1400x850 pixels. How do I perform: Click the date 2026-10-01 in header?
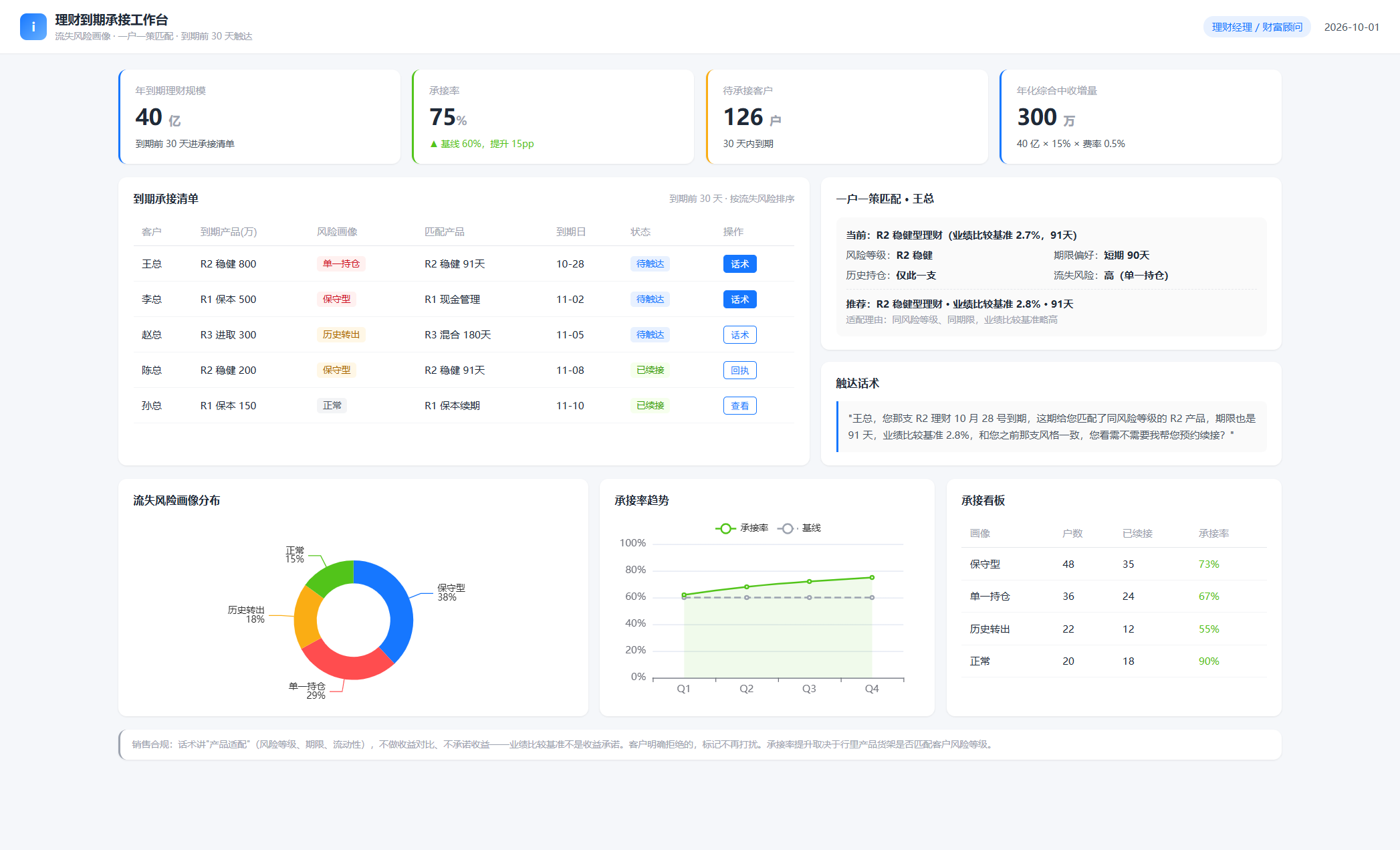tap(1351, 27)
